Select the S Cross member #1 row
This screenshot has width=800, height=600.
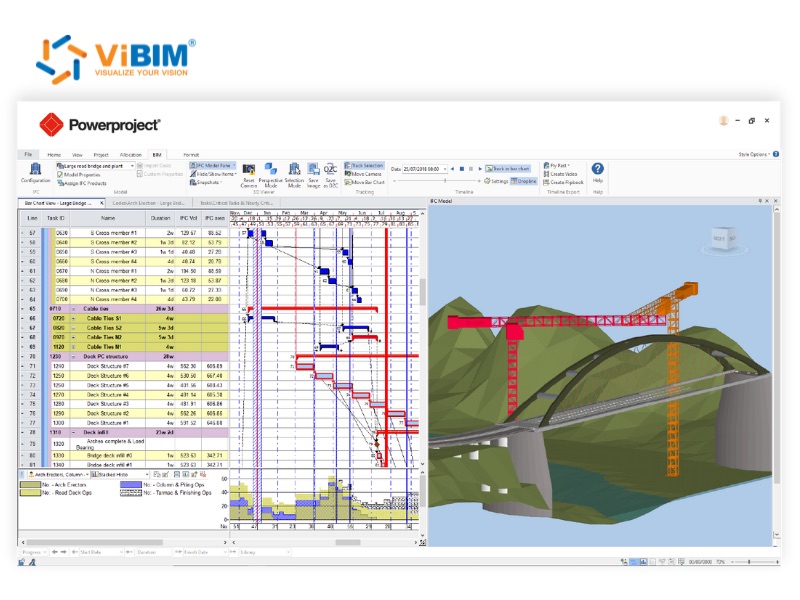point(124,233)
